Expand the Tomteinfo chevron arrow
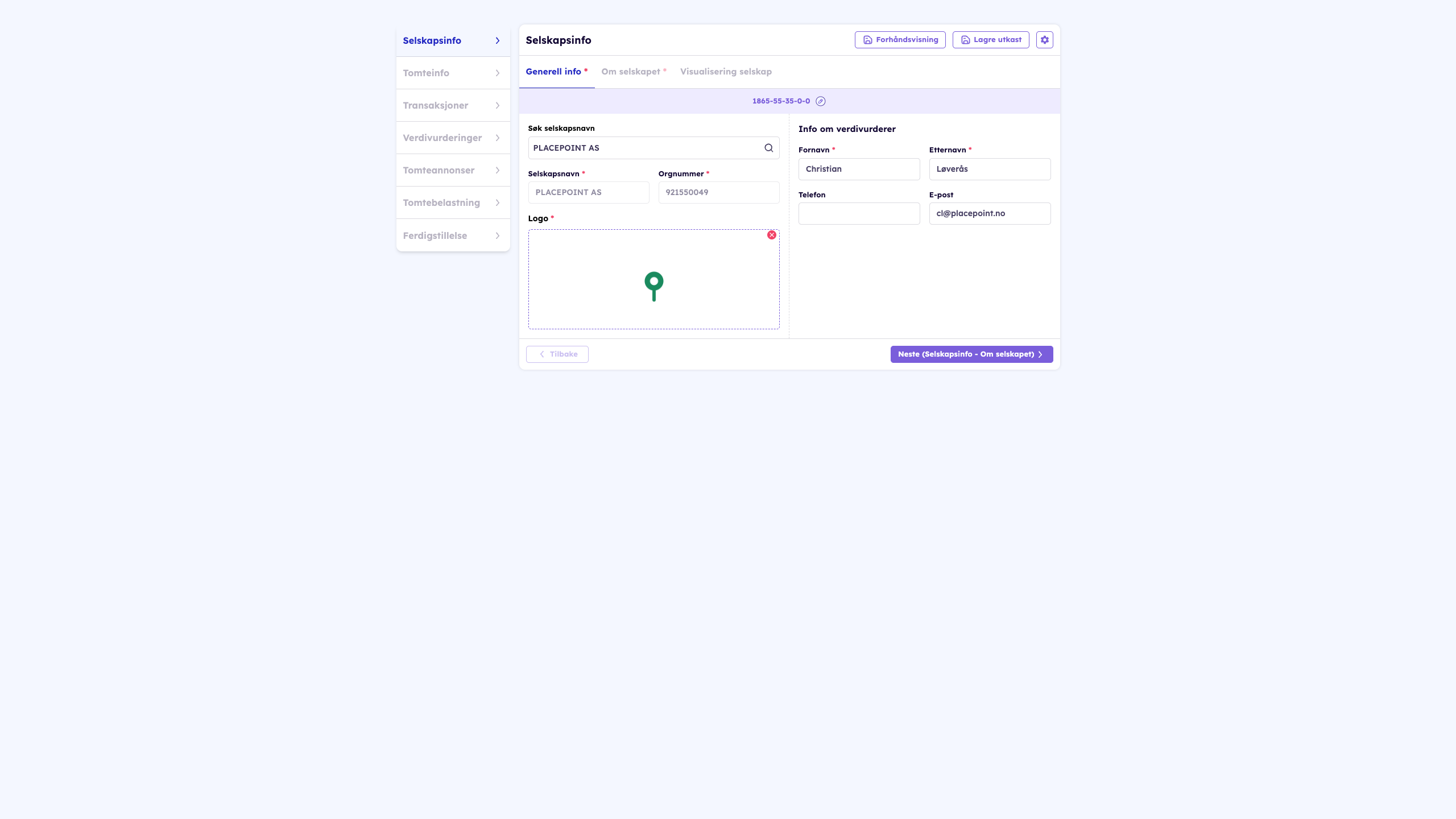The width and height of the screenshot is (1456, 819). (498, 73)
